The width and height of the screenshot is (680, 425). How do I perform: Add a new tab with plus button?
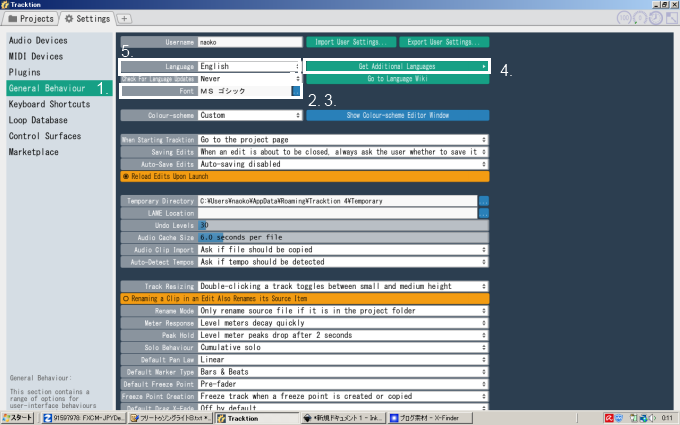[x=124, y=18]
